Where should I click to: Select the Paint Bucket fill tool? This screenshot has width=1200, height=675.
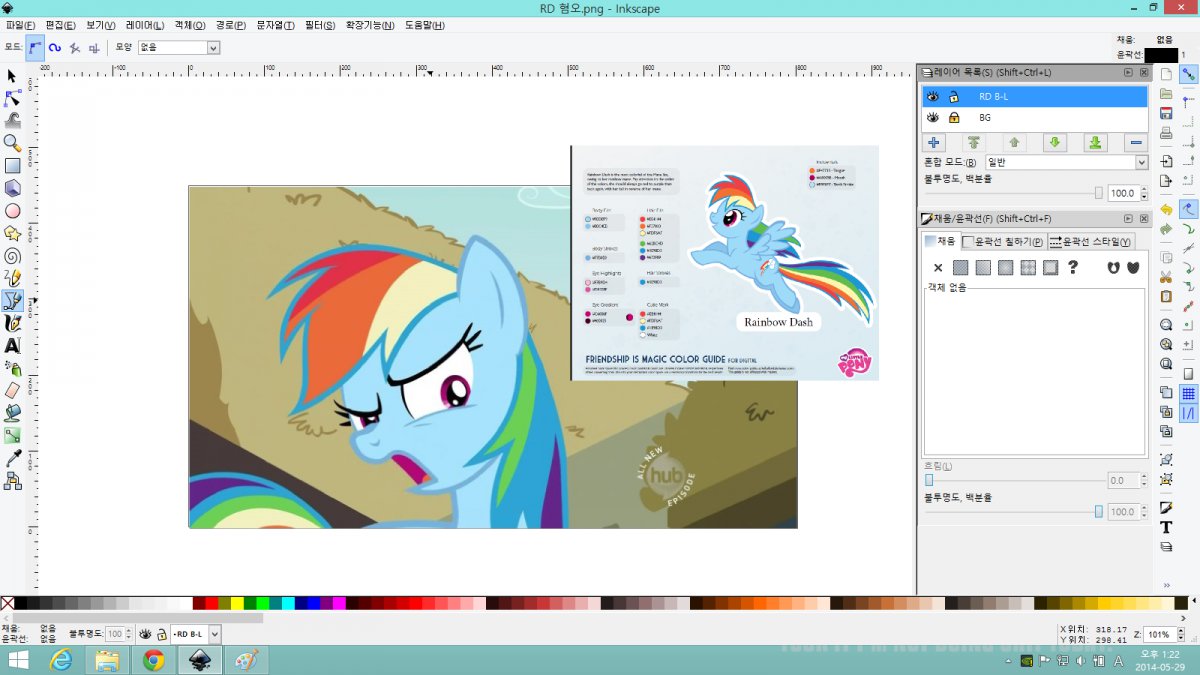click(12, 413)
